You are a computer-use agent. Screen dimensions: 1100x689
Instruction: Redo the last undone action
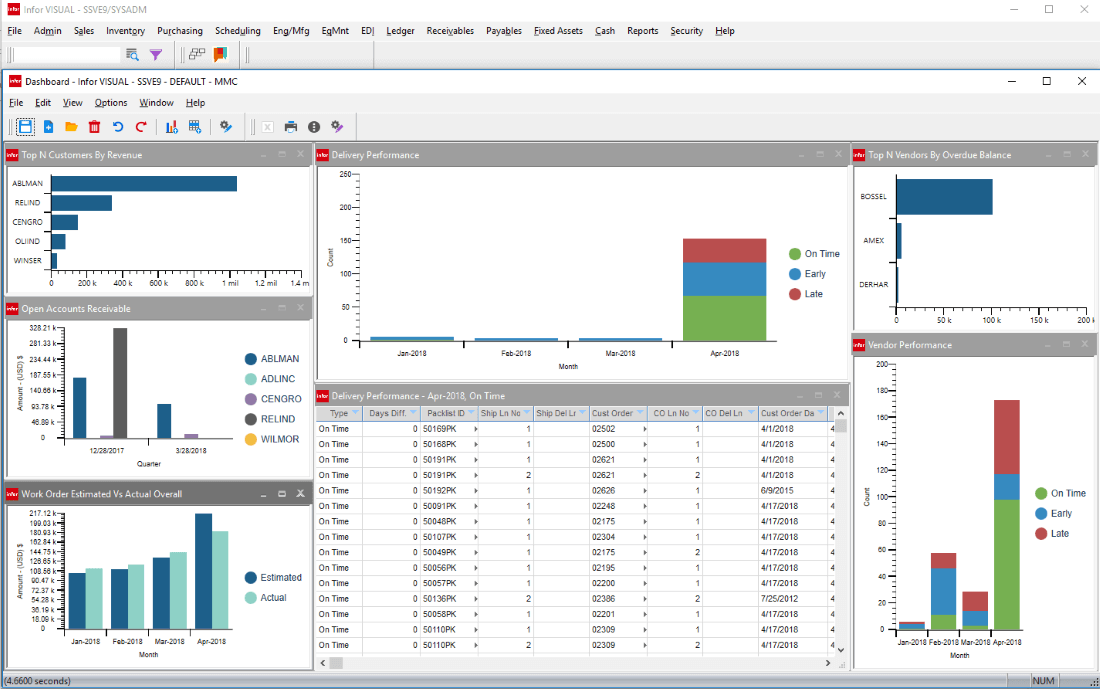pos(141,127)
